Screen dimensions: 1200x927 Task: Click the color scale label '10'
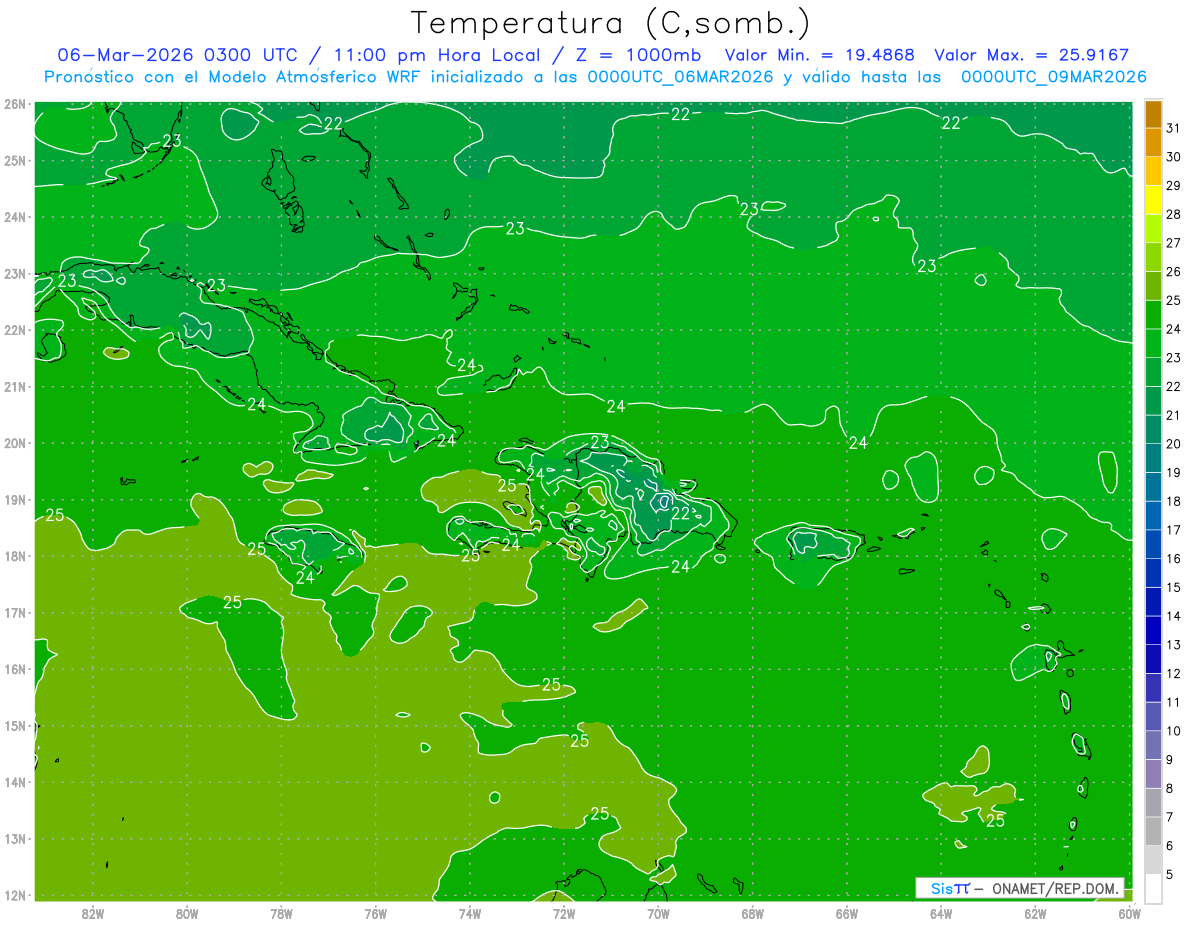coord(1173,731)
